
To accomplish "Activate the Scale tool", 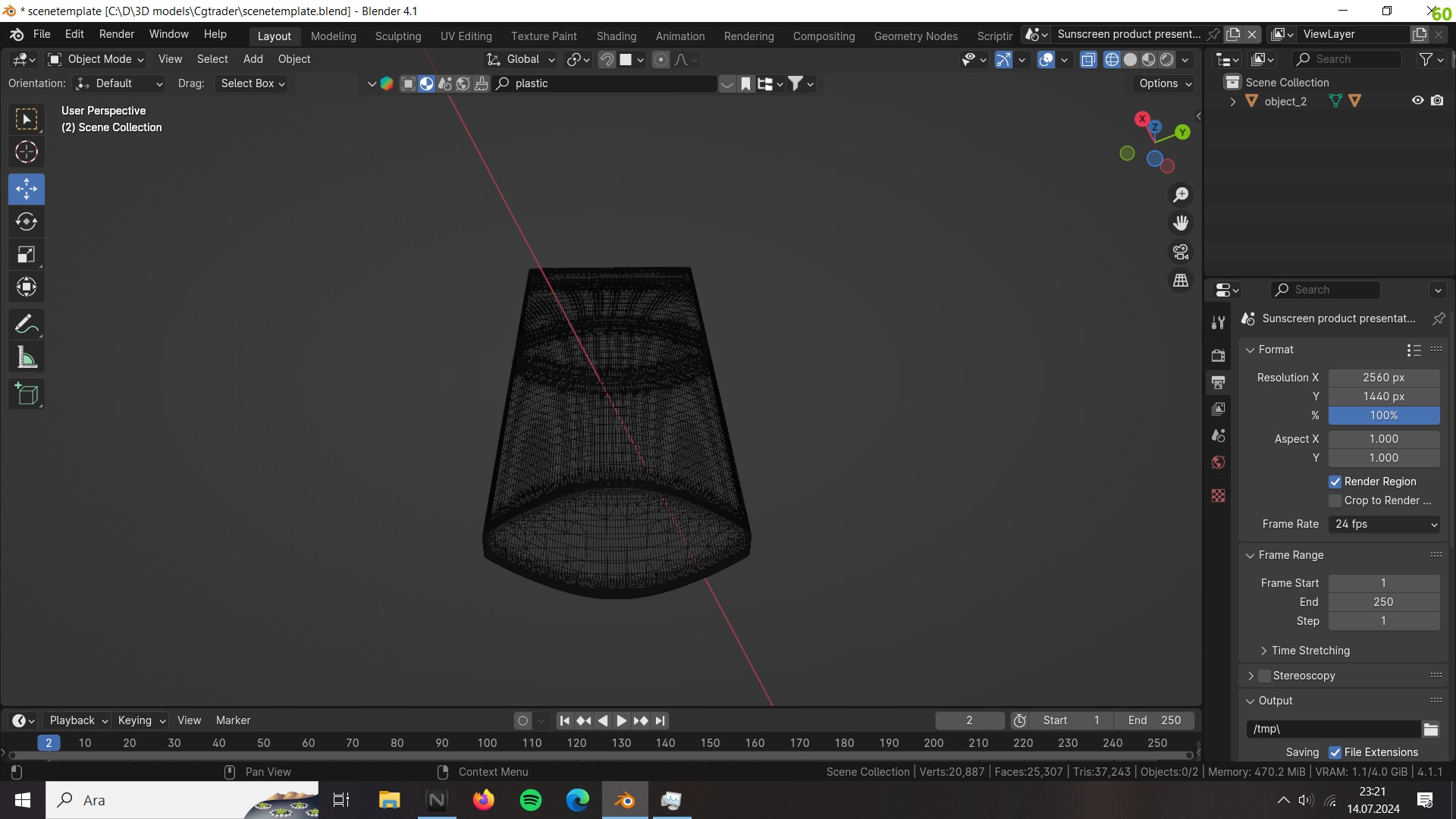I will [27, 254].
